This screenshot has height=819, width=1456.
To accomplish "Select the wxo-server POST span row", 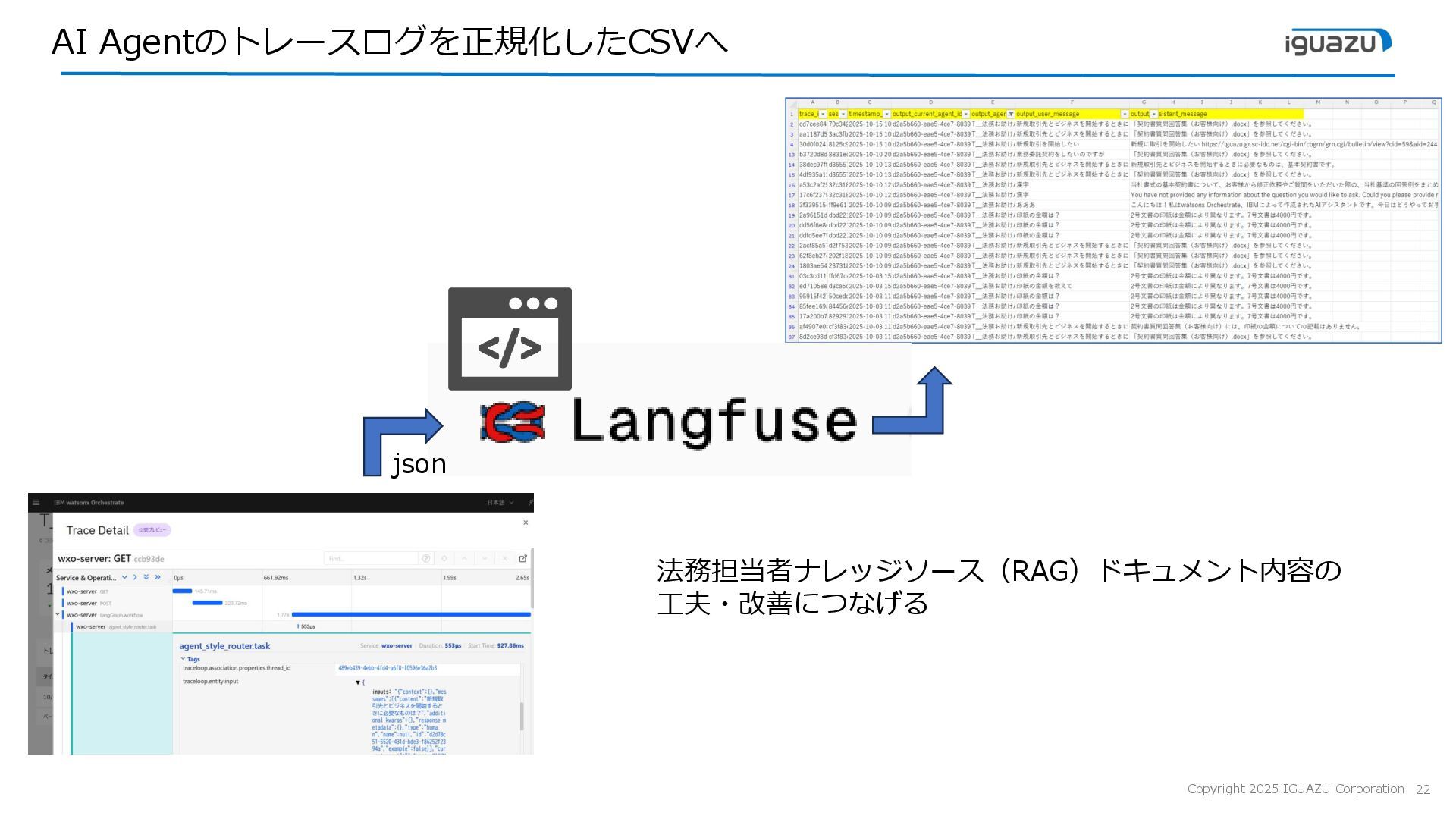I will pyautogui.click(x=113, y=603).
